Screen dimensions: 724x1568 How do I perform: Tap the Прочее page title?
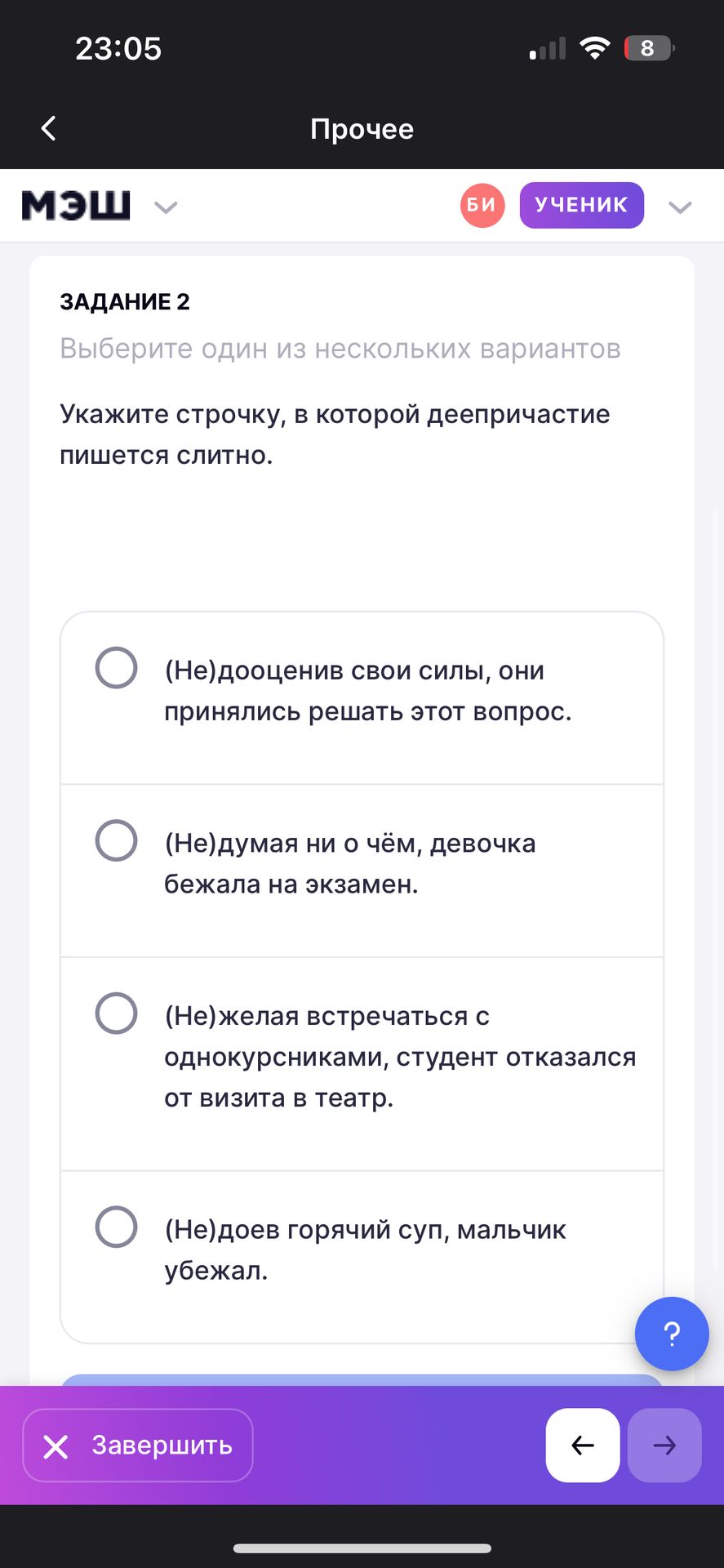pyautogui.click(x=362, y=129)
